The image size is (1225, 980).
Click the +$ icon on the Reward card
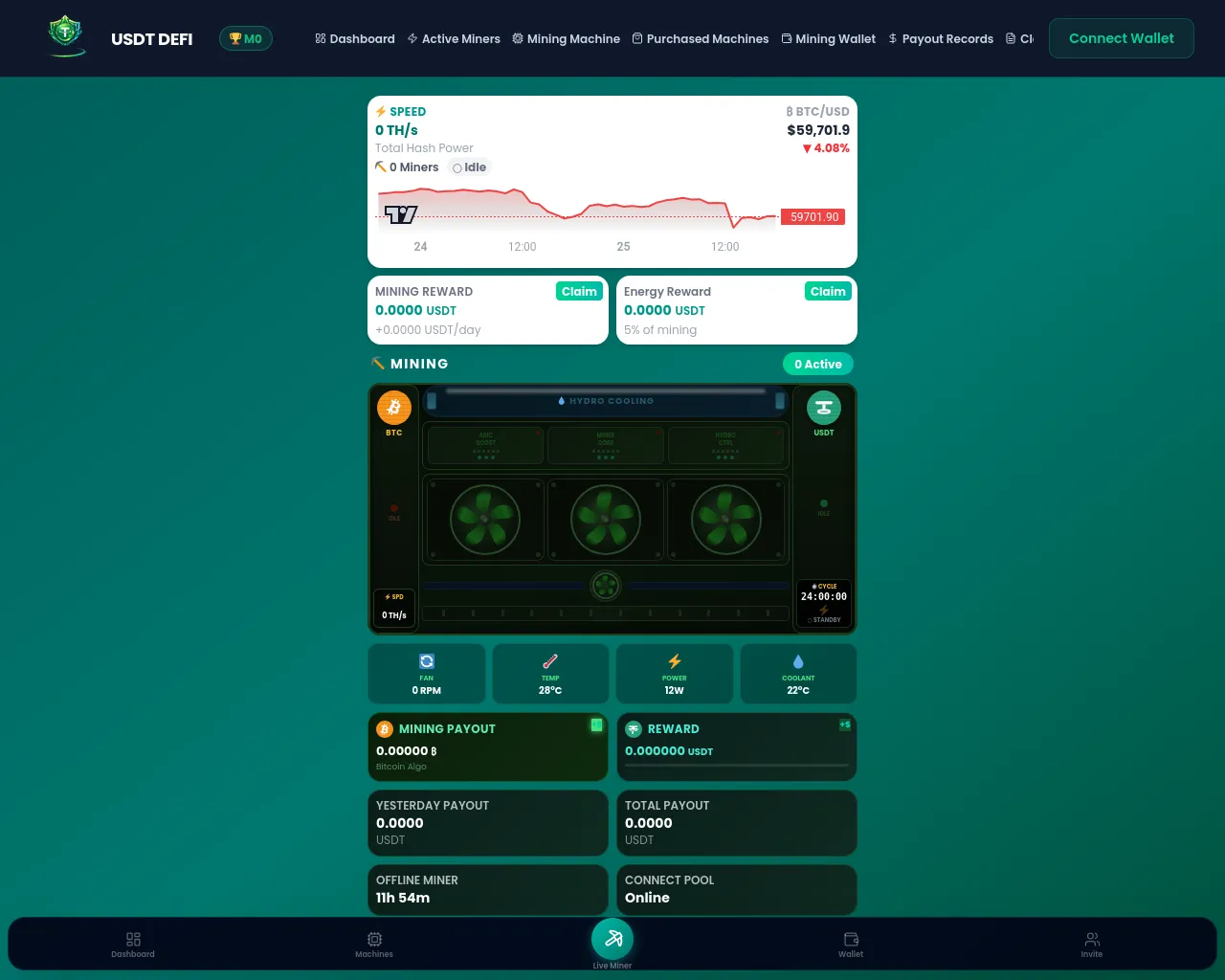pos(845,724)
